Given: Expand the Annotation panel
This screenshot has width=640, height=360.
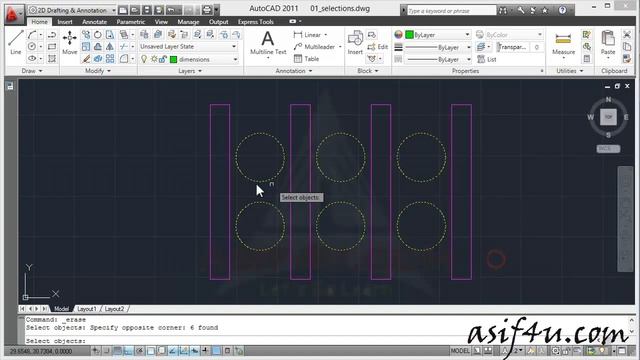Looking at the screenshot, I should point(293,71).
